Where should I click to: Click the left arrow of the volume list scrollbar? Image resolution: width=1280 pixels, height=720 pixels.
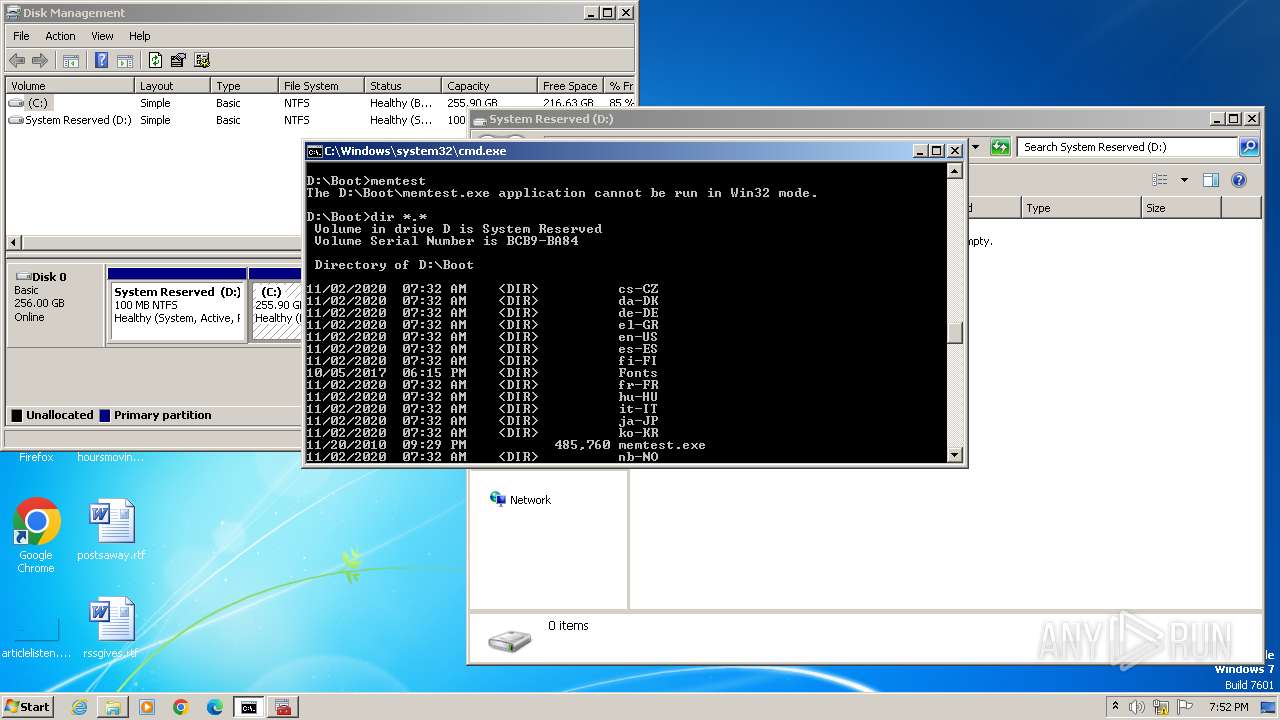[x=13, y=243]
